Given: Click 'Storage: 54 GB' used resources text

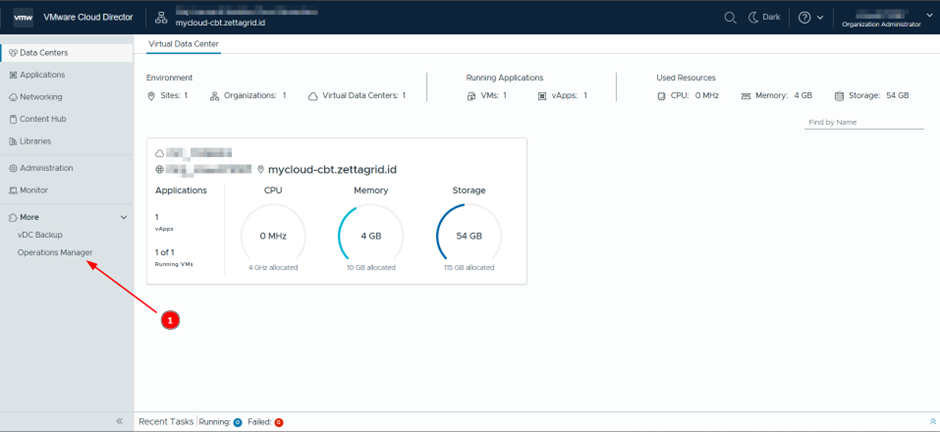Looking at the screenshot, I should 879,95.
